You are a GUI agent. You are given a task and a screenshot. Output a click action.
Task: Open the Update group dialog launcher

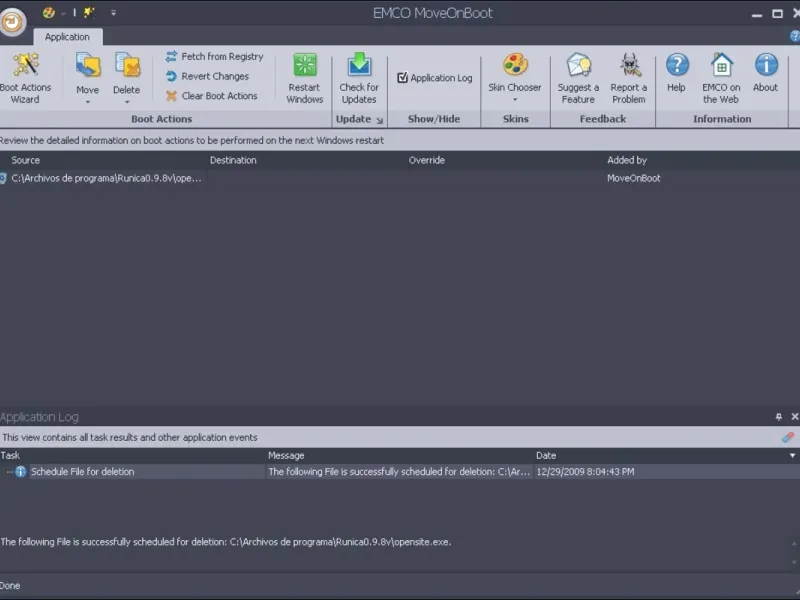pyautogui.click(x=380, y=120)
